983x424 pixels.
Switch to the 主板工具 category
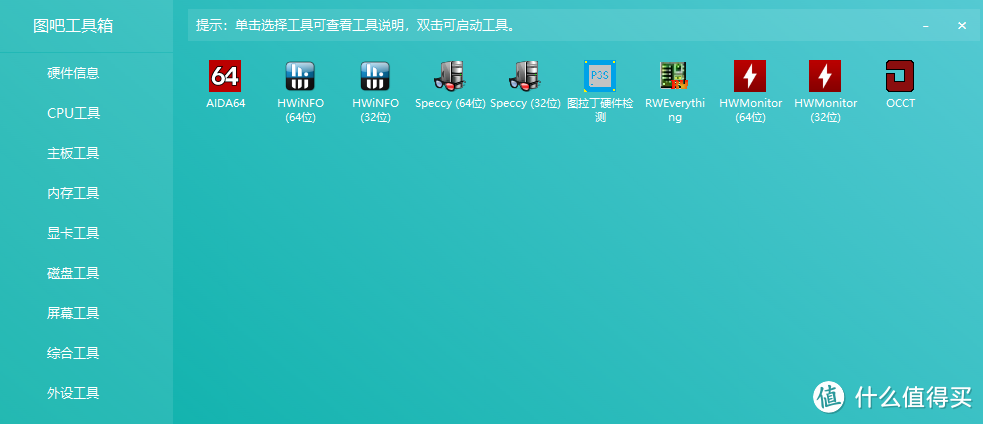point(73,153)
